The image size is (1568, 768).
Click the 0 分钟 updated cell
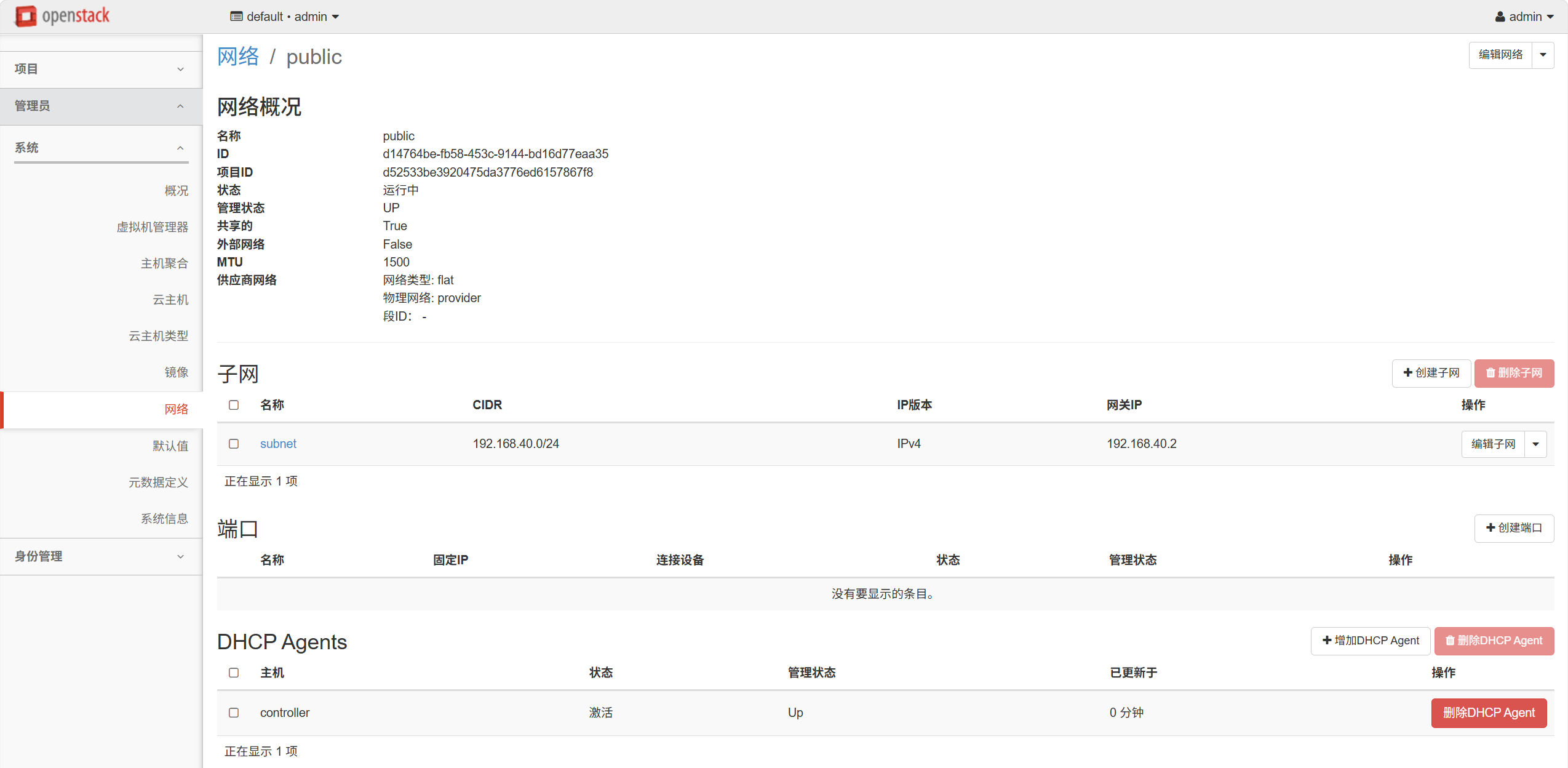coord(1126,713)
